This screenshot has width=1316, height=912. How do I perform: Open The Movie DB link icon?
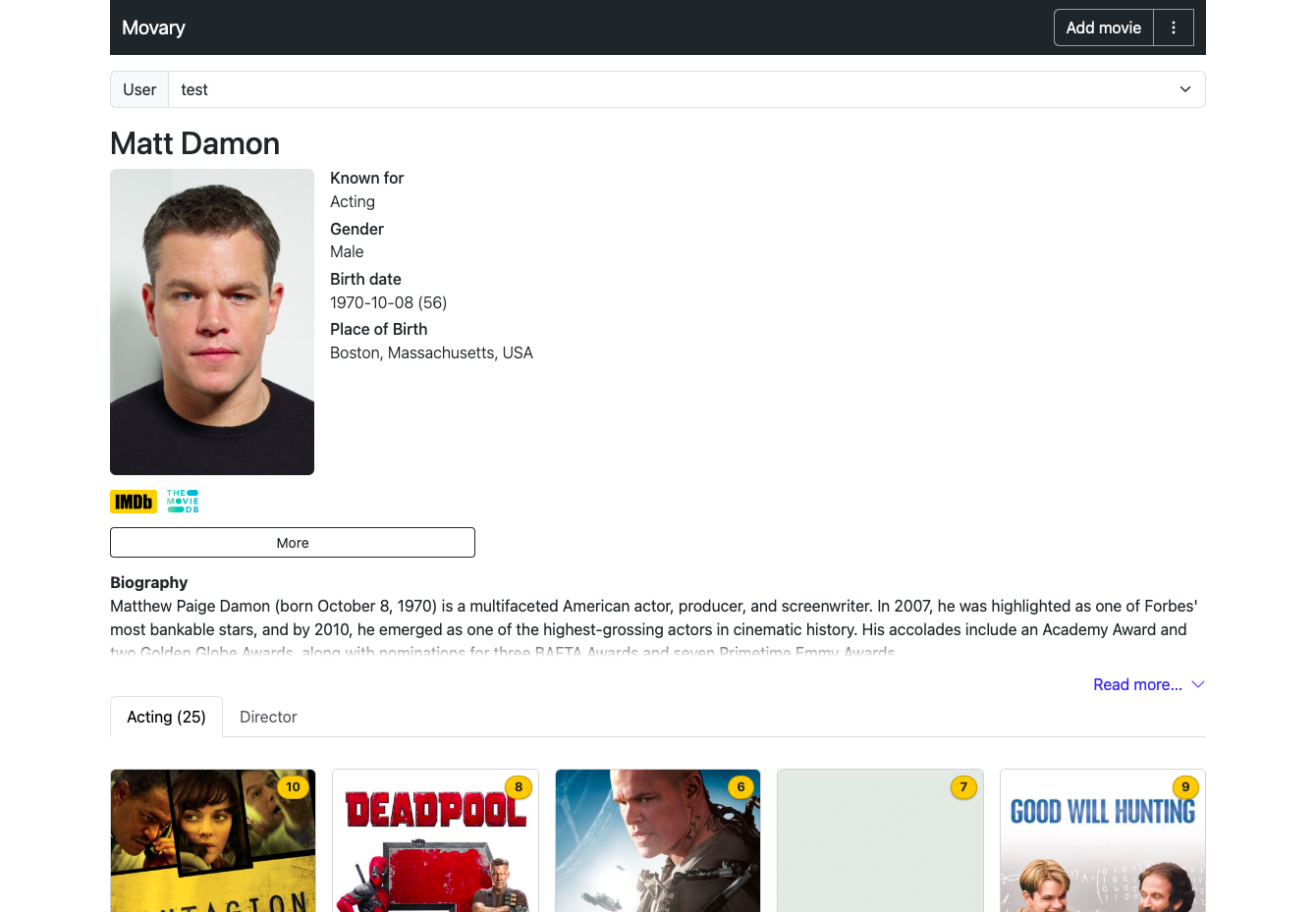point(183,502)
